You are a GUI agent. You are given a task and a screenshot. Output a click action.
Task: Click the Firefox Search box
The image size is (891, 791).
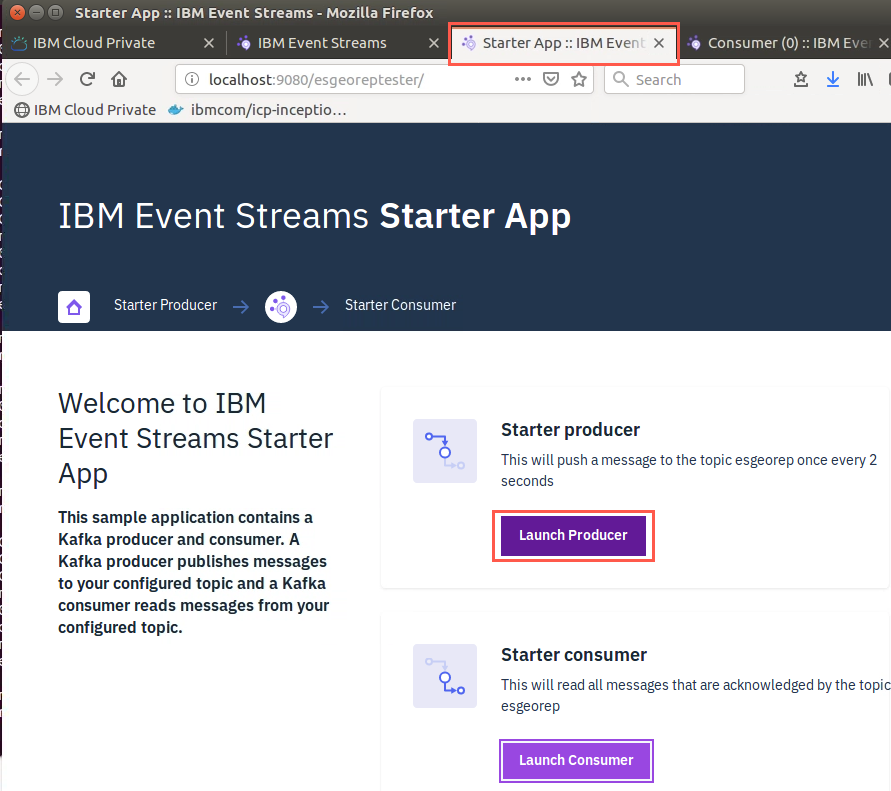point(675,80)
